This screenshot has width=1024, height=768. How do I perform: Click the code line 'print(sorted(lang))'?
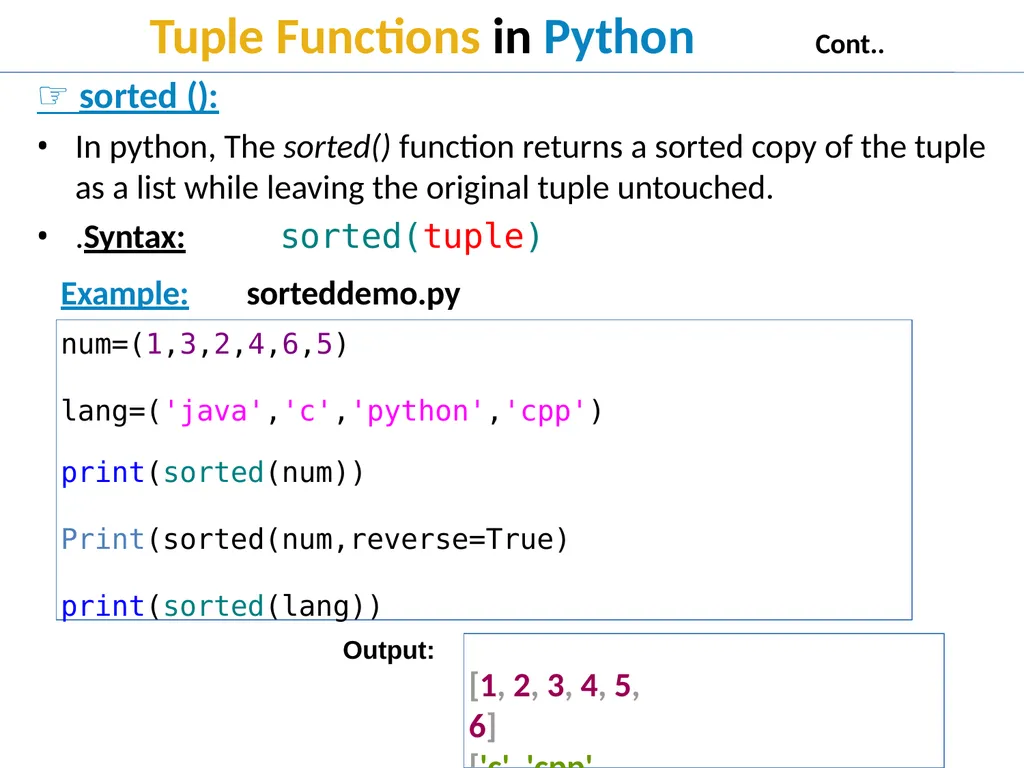pyautogui.click(x=220, y=606)
